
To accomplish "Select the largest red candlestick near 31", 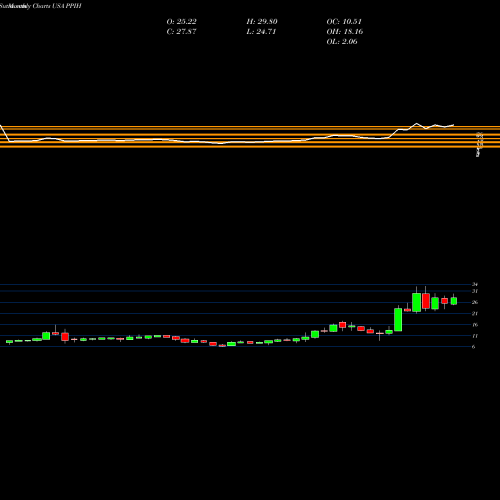I will (x=426, y=301).
